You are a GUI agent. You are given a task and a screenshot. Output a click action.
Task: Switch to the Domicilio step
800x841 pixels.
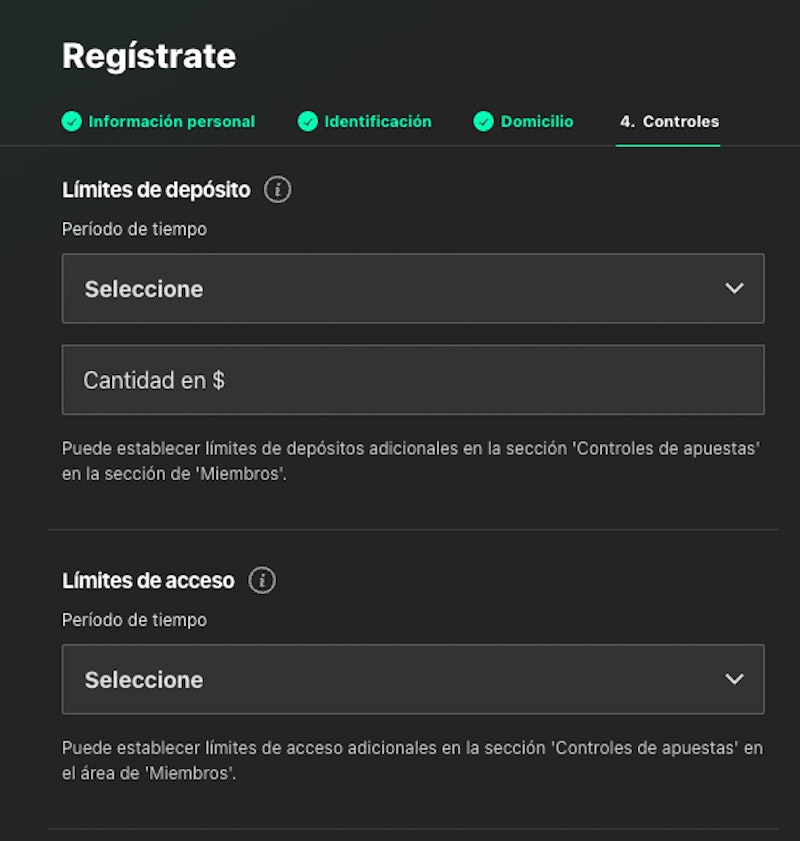(x=537, y=122)
